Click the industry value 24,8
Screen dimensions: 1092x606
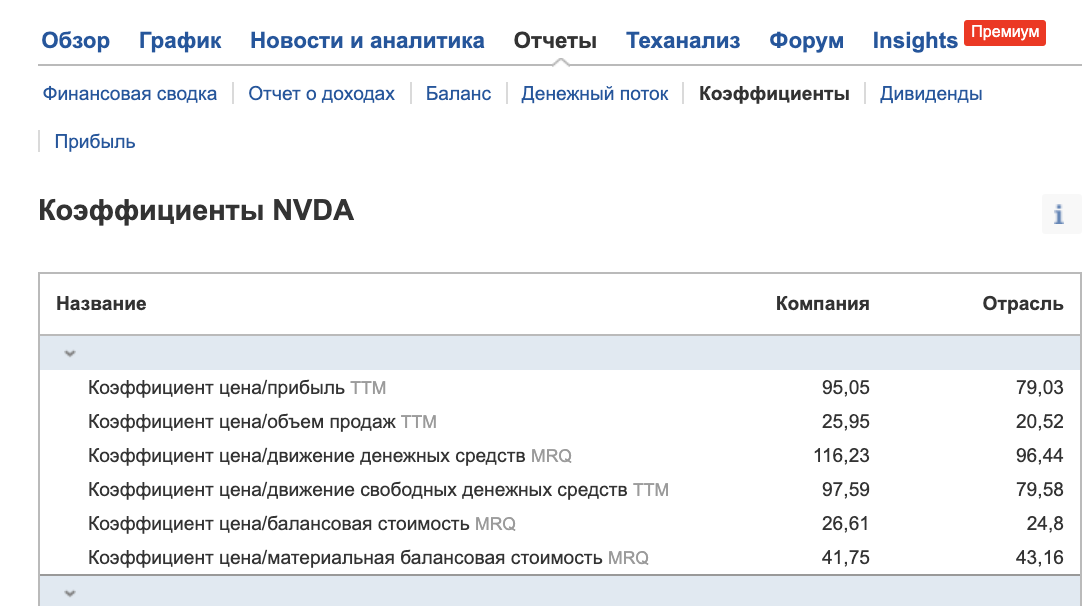tap(1045, 524)
